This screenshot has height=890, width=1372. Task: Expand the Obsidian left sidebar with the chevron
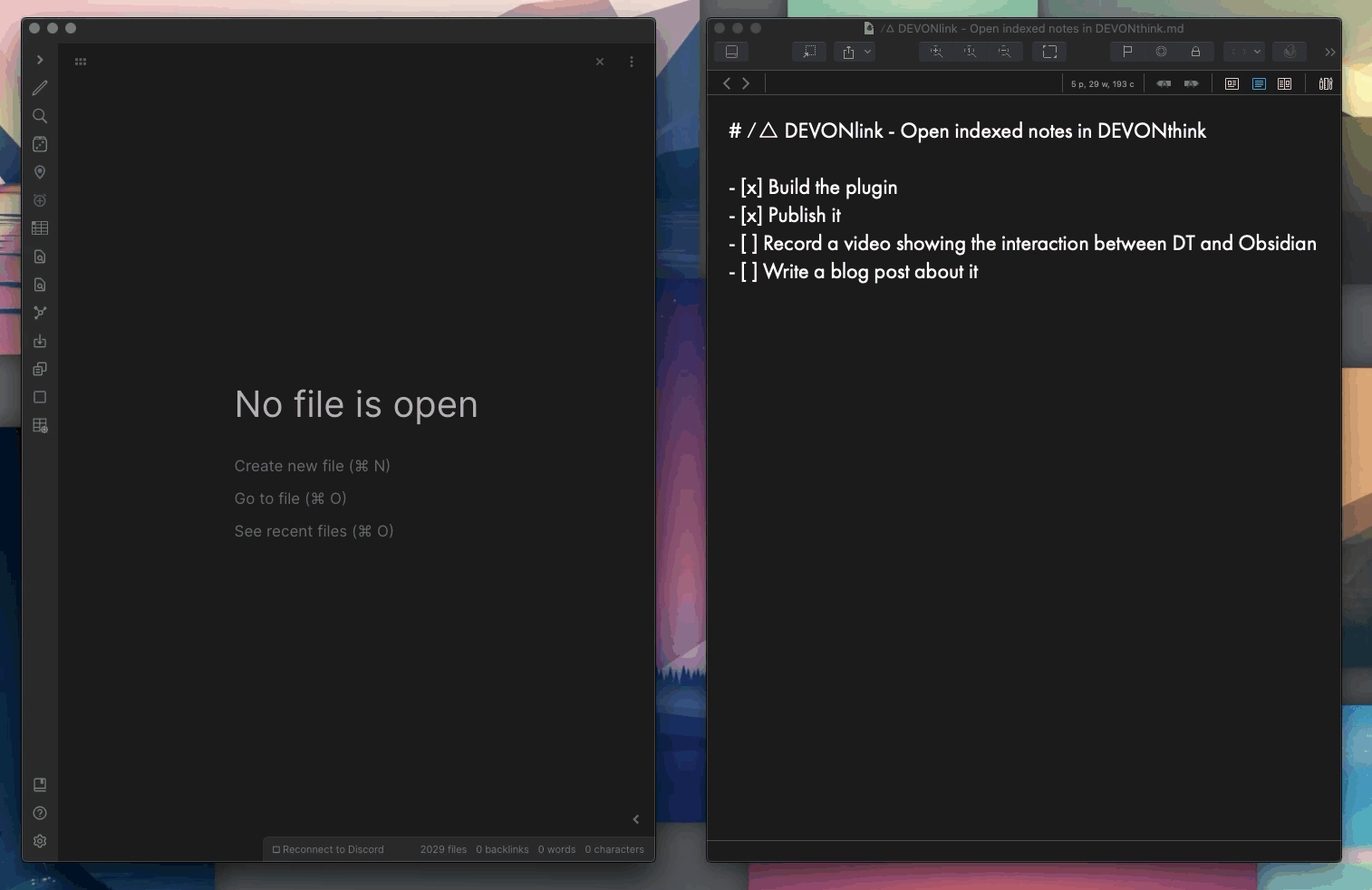(x=40, y=60)
